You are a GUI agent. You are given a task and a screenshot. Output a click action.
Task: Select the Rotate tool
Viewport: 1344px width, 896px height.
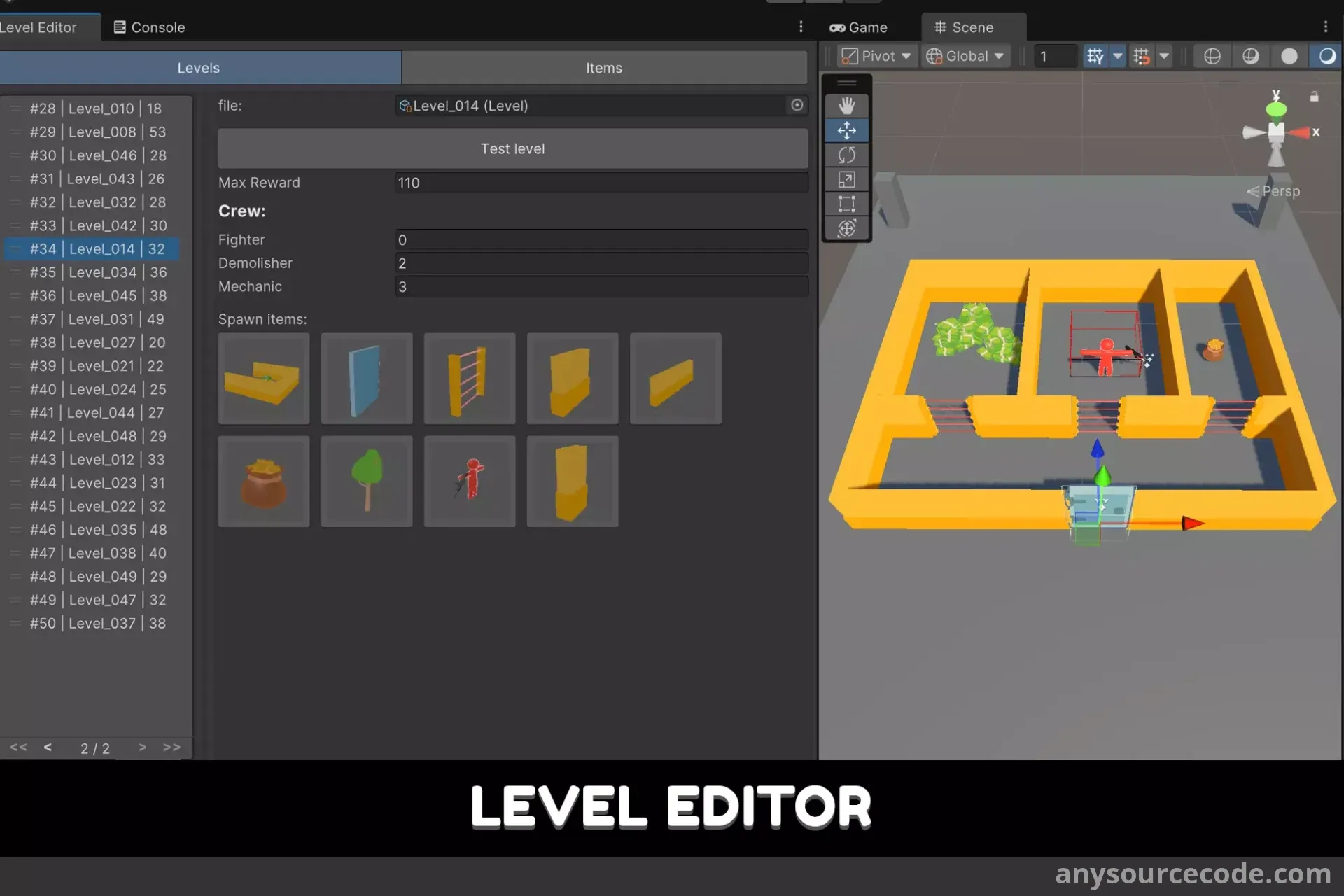[846, 155]
